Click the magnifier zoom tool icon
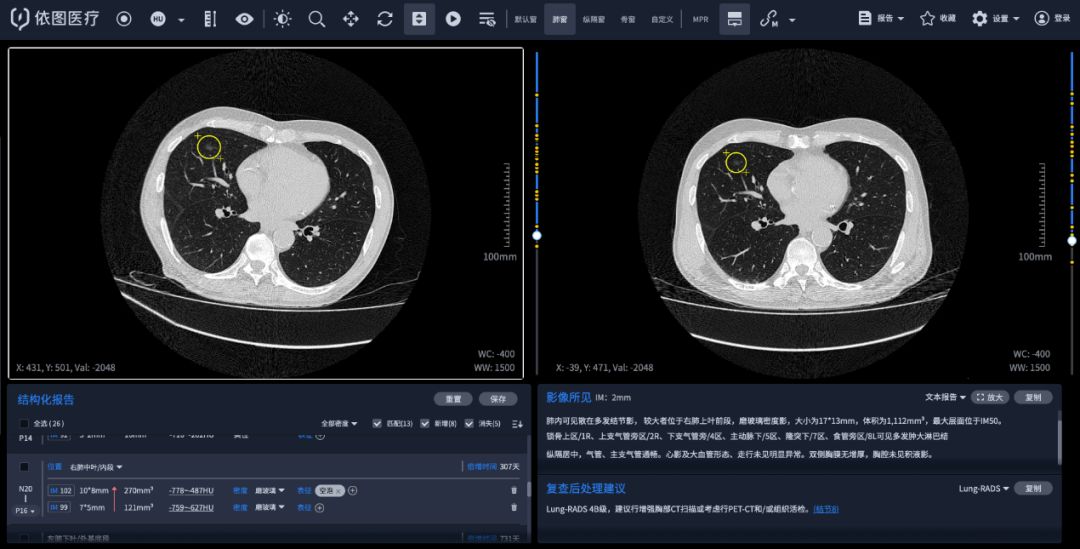Screen dimensions: 1080x549 point(317,19)
